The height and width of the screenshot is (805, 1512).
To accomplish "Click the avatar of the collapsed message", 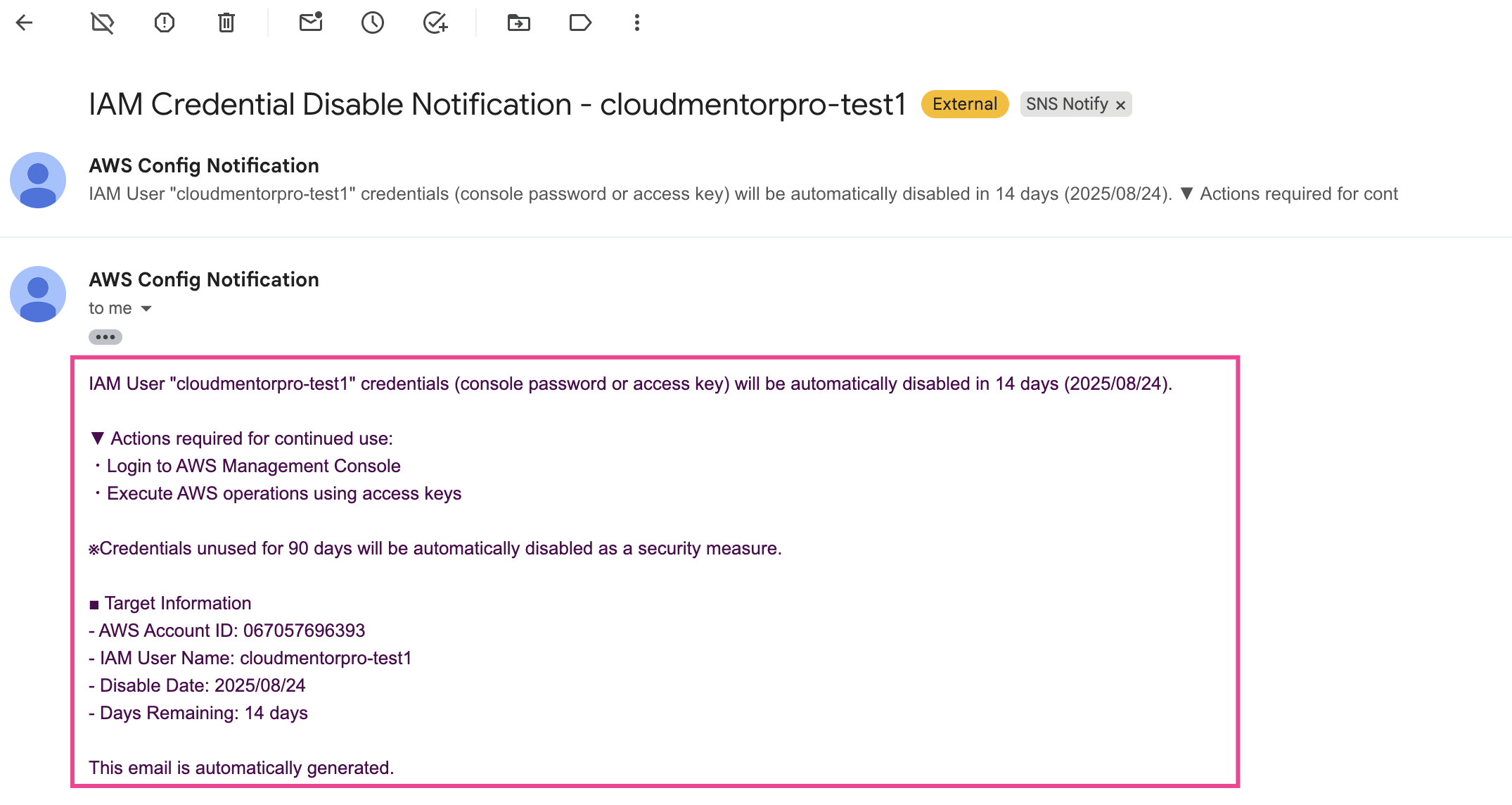I will [x=38, y=180].
